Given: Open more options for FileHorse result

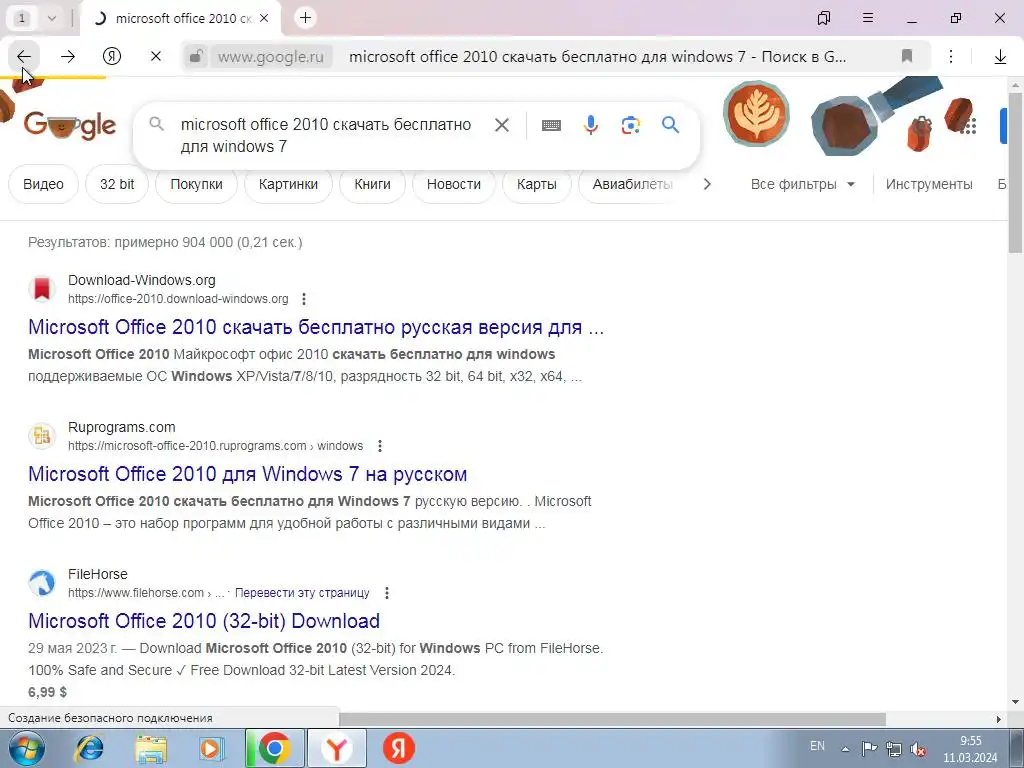Looking at the screenshot, I should [387, 593].
